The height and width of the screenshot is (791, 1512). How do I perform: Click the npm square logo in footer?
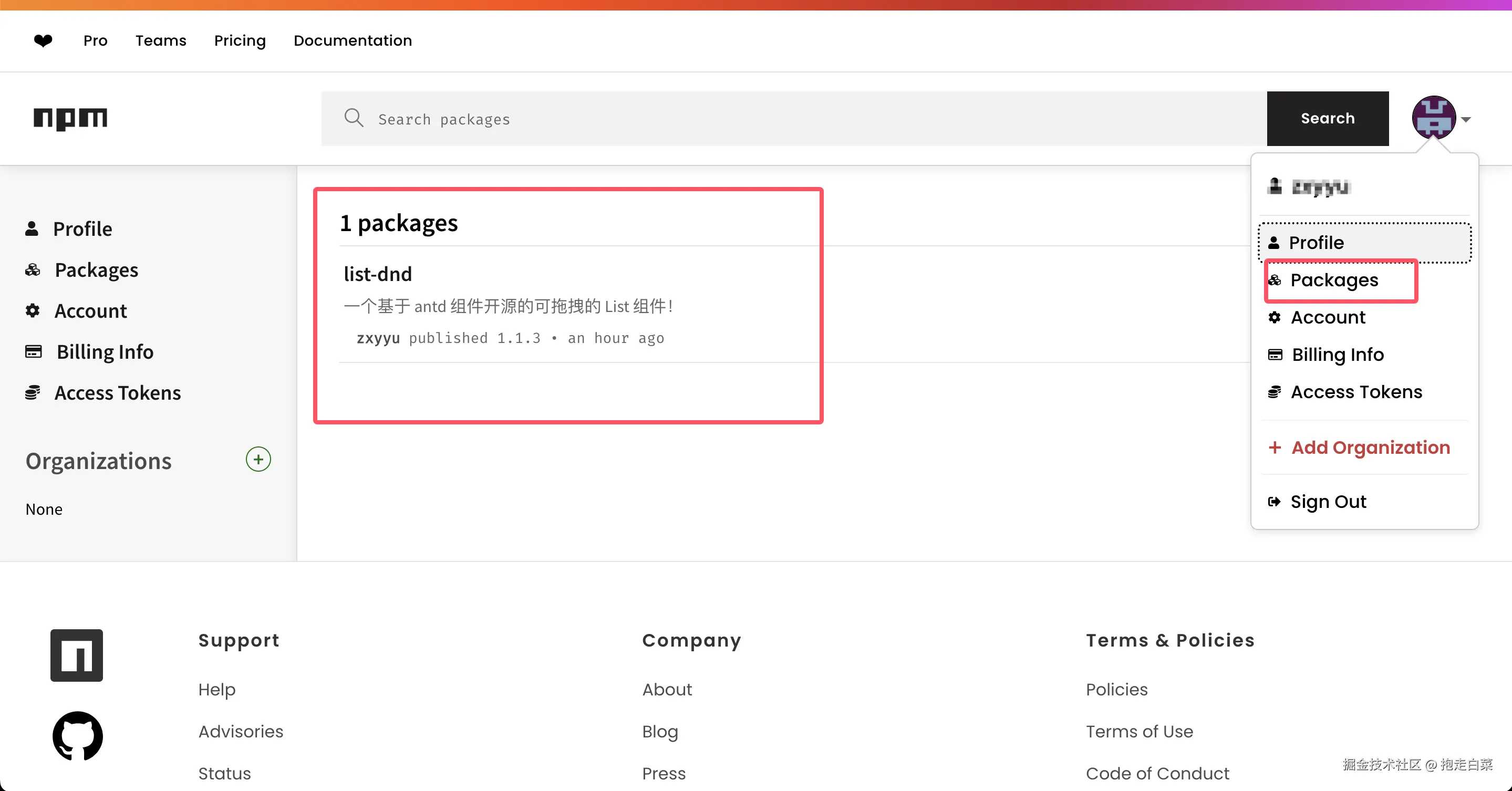[x=77, y=655]
